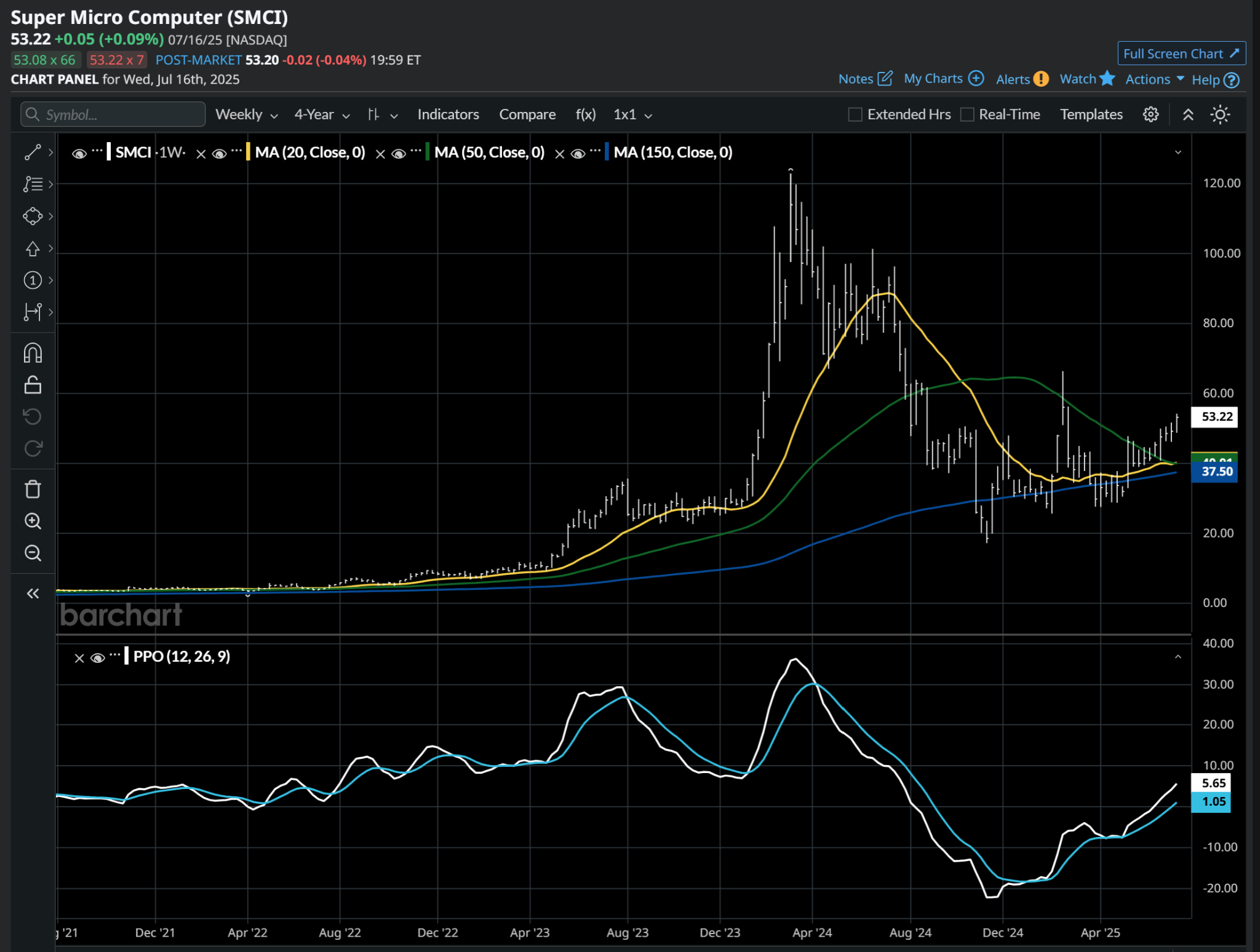Collapse the PPO pane with caret

click(x=1178, y=657)
